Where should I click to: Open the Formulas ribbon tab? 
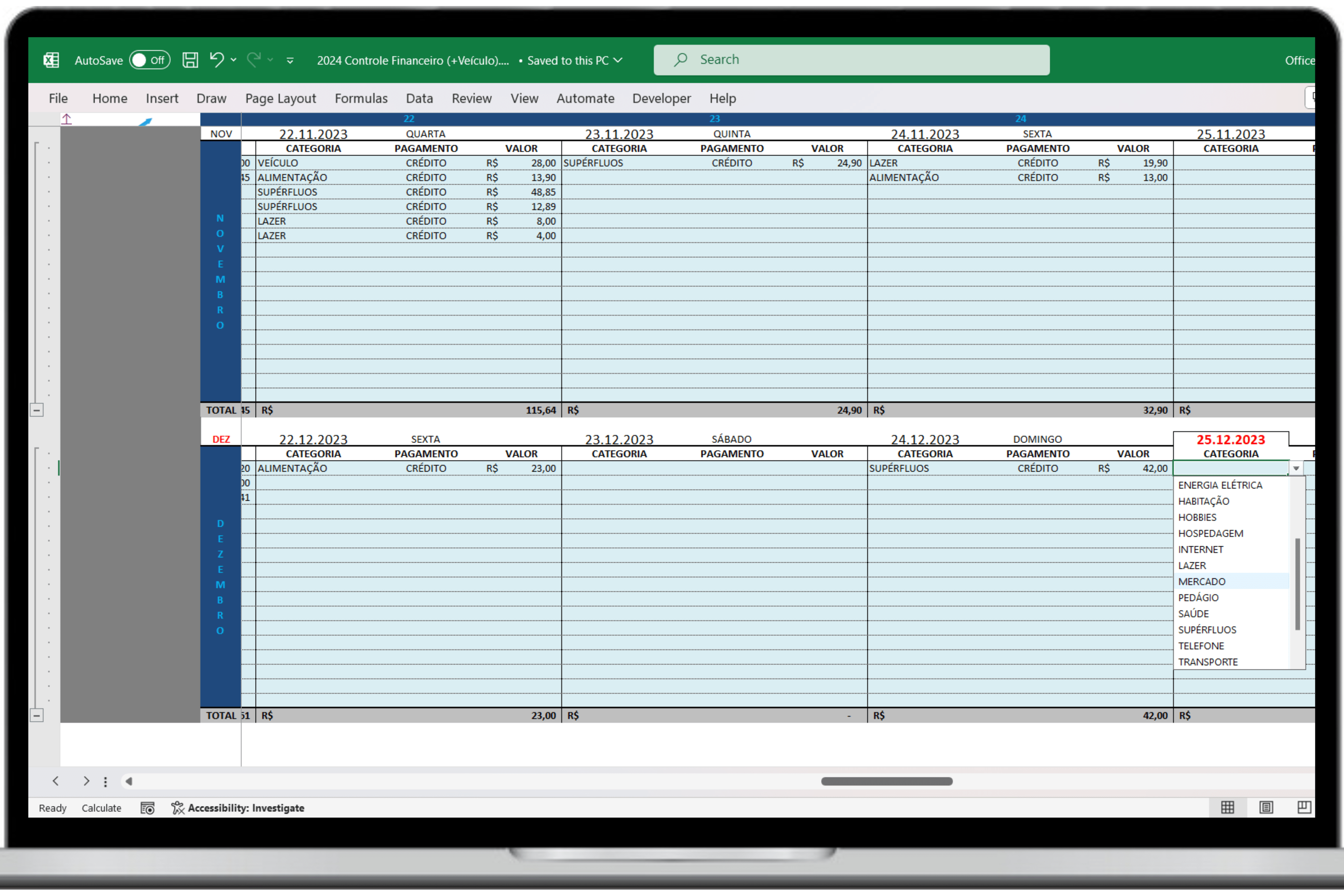click(x=361, y=98)
